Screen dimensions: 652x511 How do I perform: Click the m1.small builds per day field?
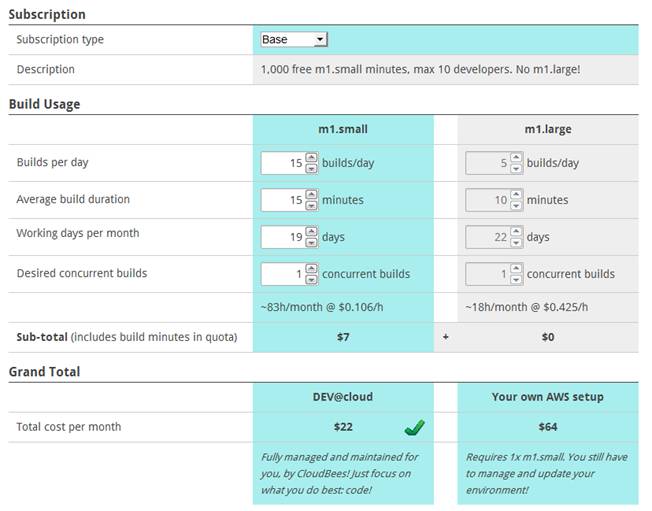click(282, 163)
